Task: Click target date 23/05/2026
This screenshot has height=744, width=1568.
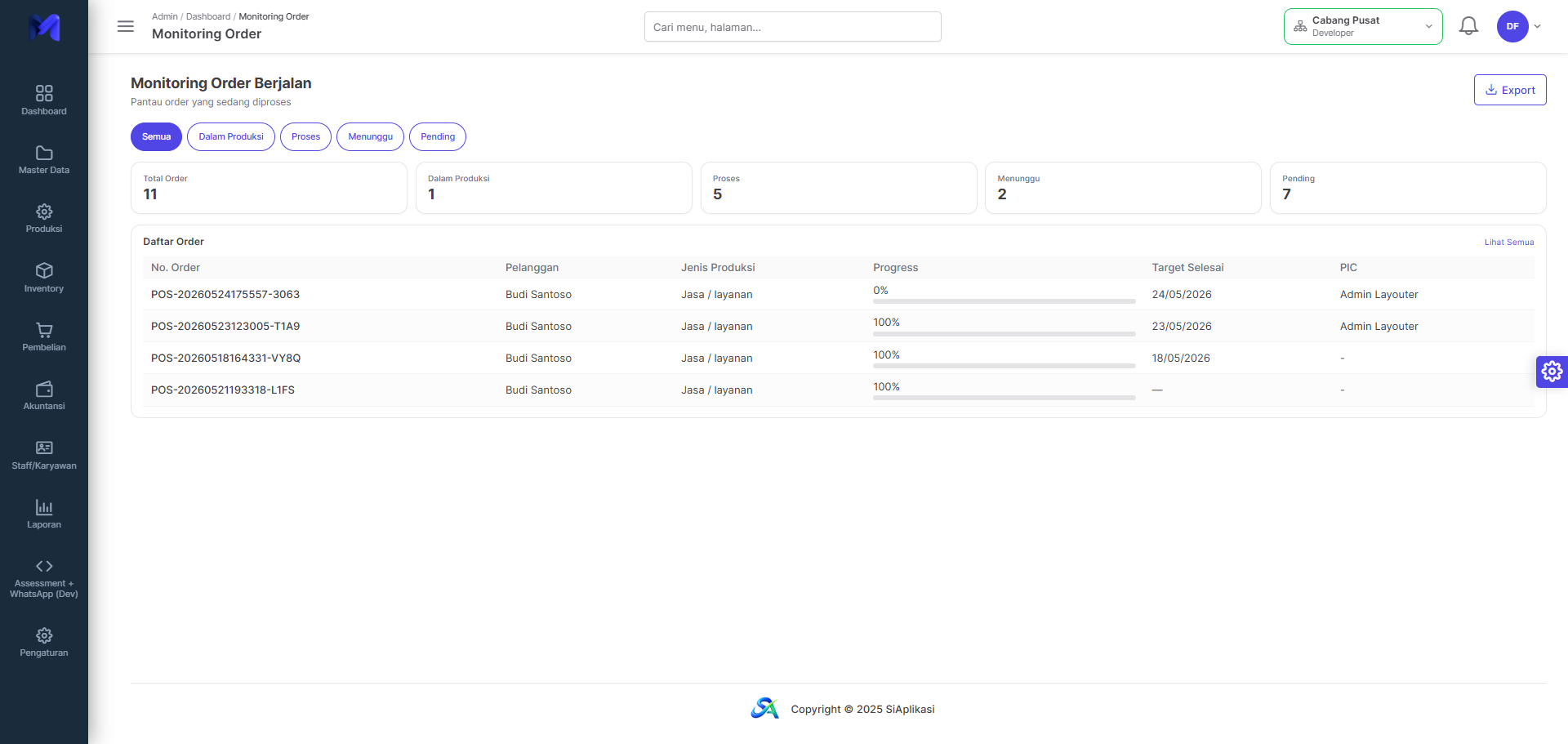Action: [x=1182, y=326]
